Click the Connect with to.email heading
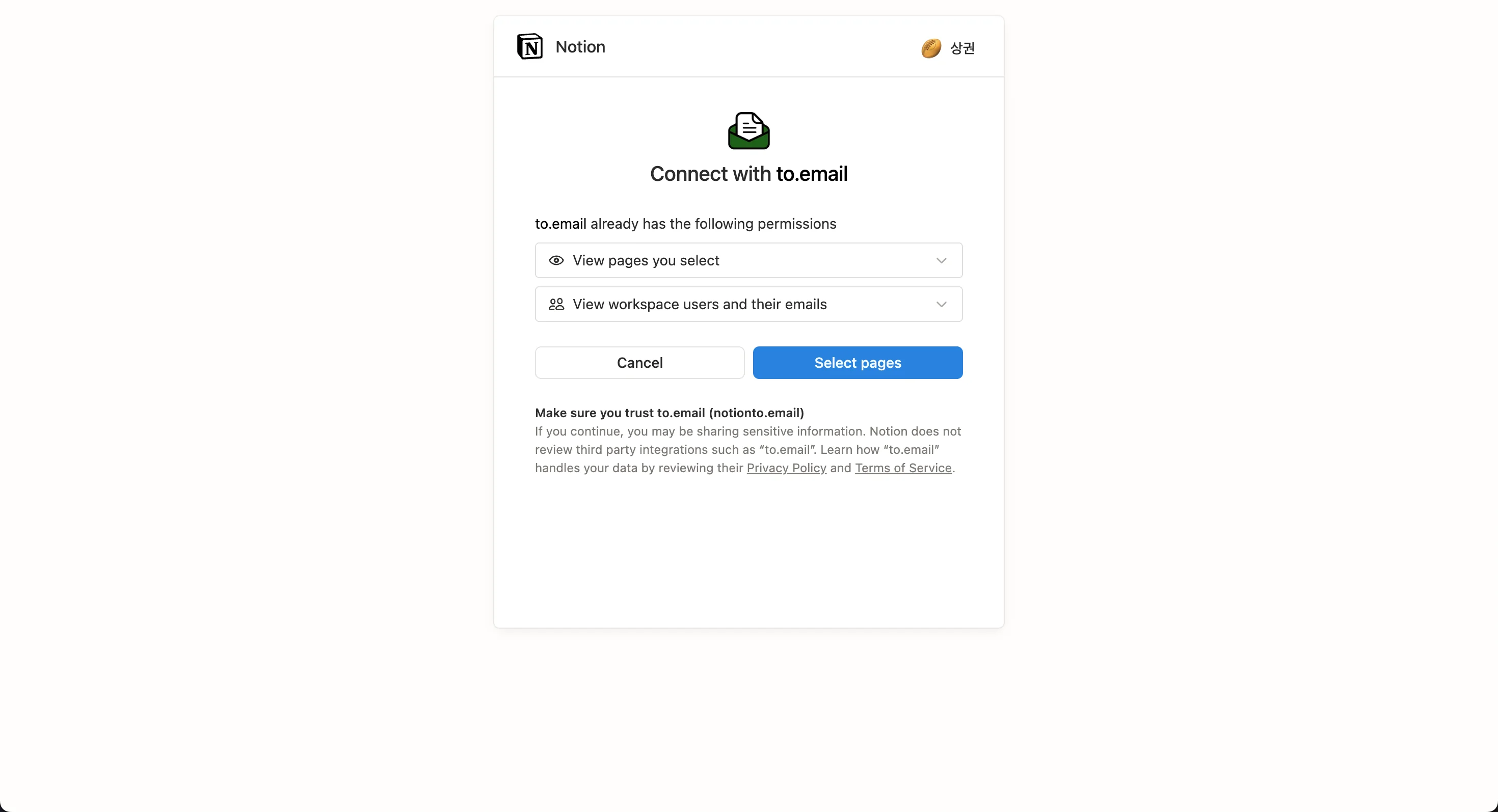 [748, 174]
